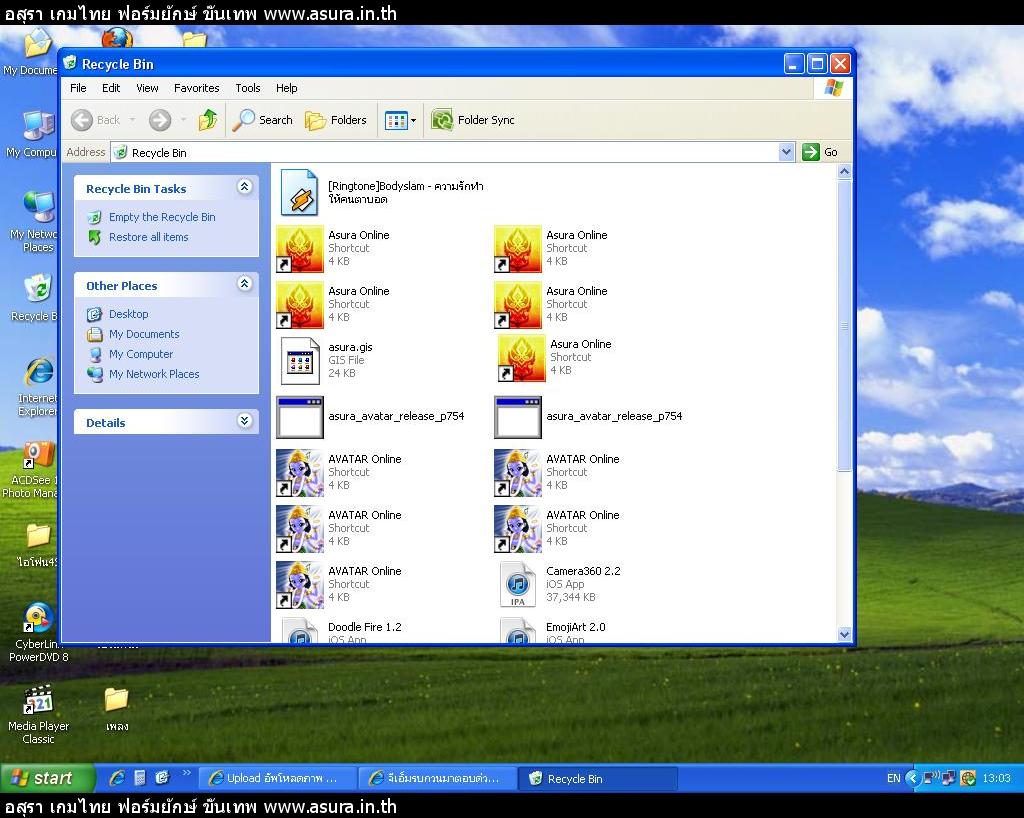Viewport: 1024px width, 818px height.
Task: Go to My Computer in Other Places
Action: click(141, 354)
